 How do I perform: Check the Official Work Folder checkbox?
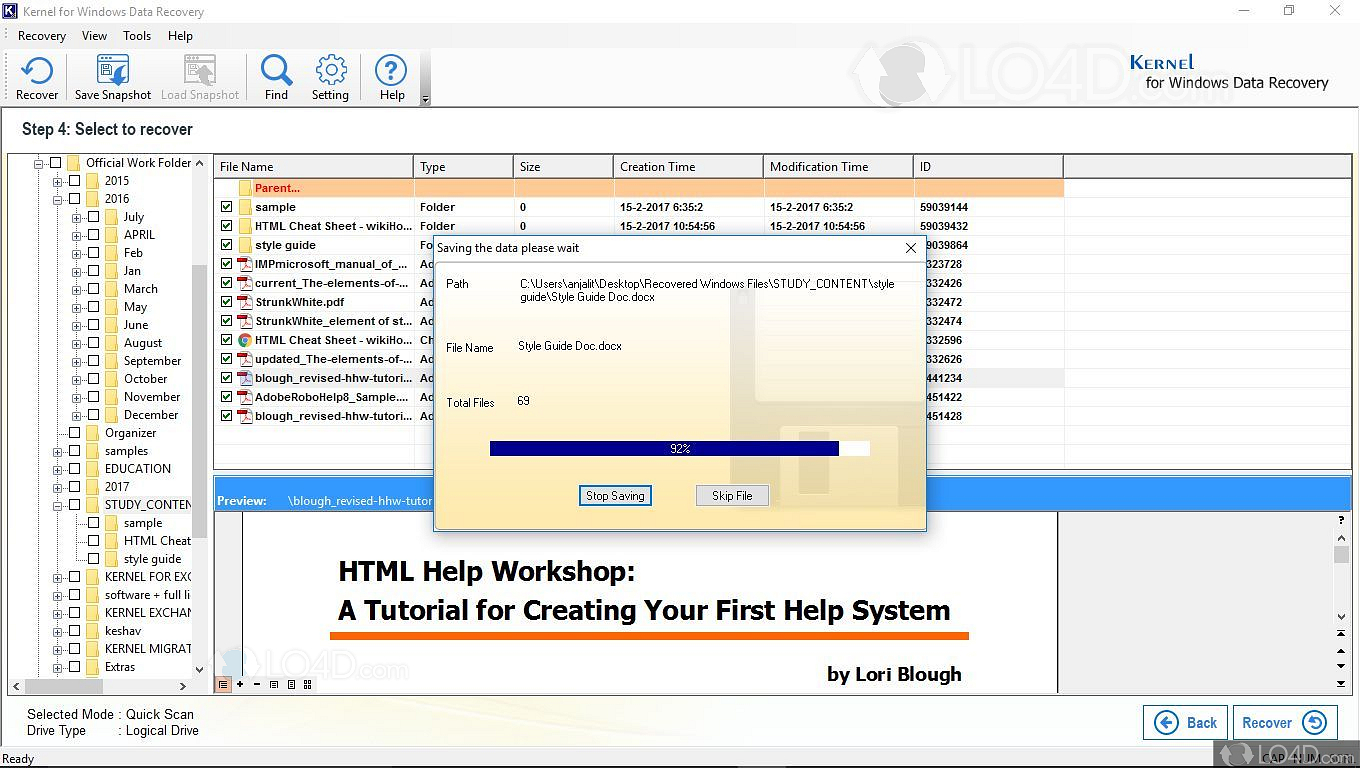coord(55,163)
